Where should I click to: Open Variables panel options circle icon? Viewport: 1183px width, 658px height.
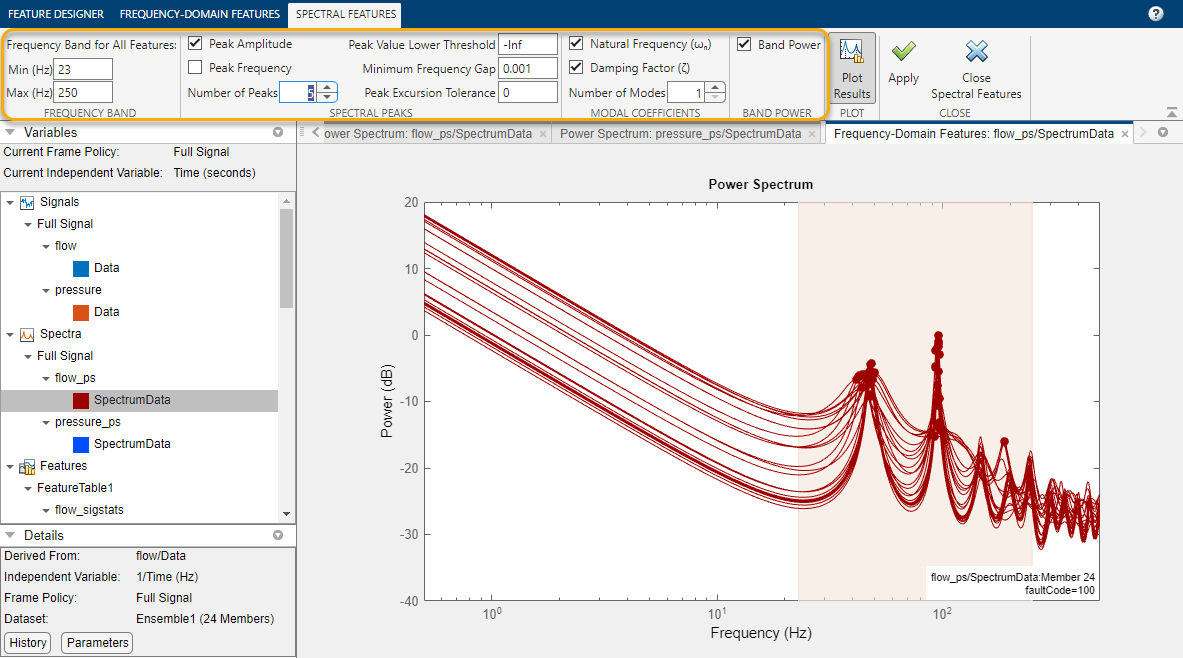click(278, 132)
